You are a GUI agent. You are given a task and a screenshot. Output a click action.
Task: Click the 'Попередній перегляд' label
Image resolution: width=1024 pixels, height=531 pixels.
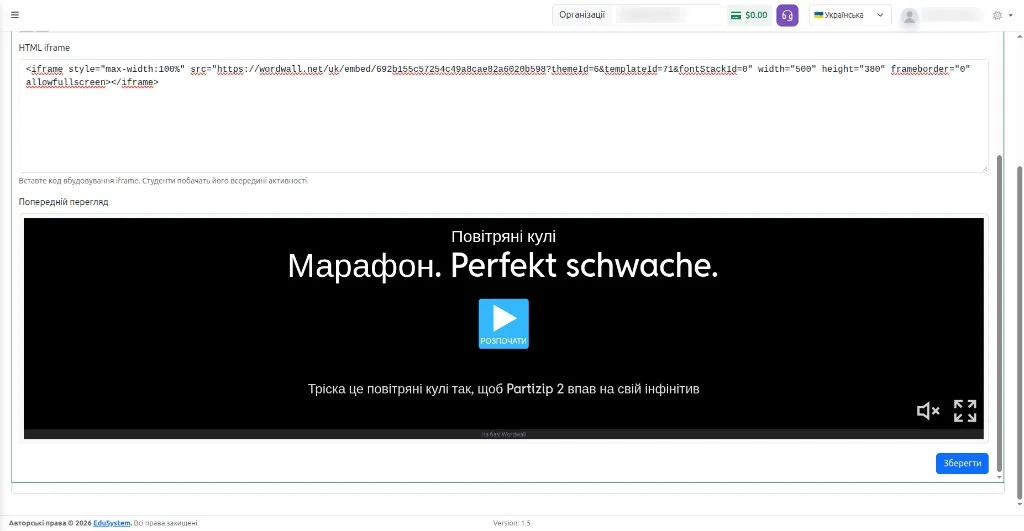[x=63, y=202]
